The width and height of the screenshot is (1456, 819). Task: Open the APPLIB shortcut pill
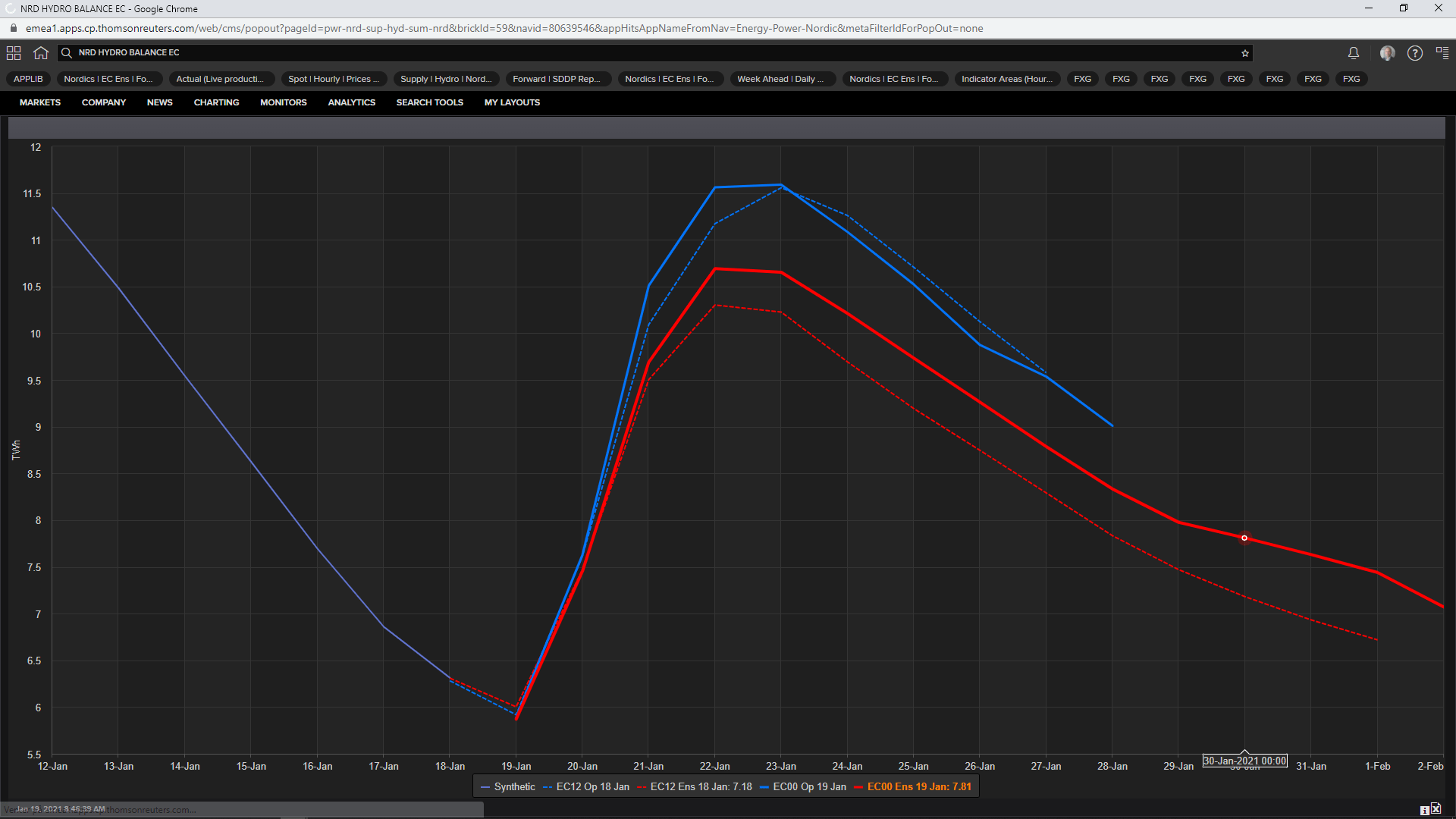click(x=28, y=79)
